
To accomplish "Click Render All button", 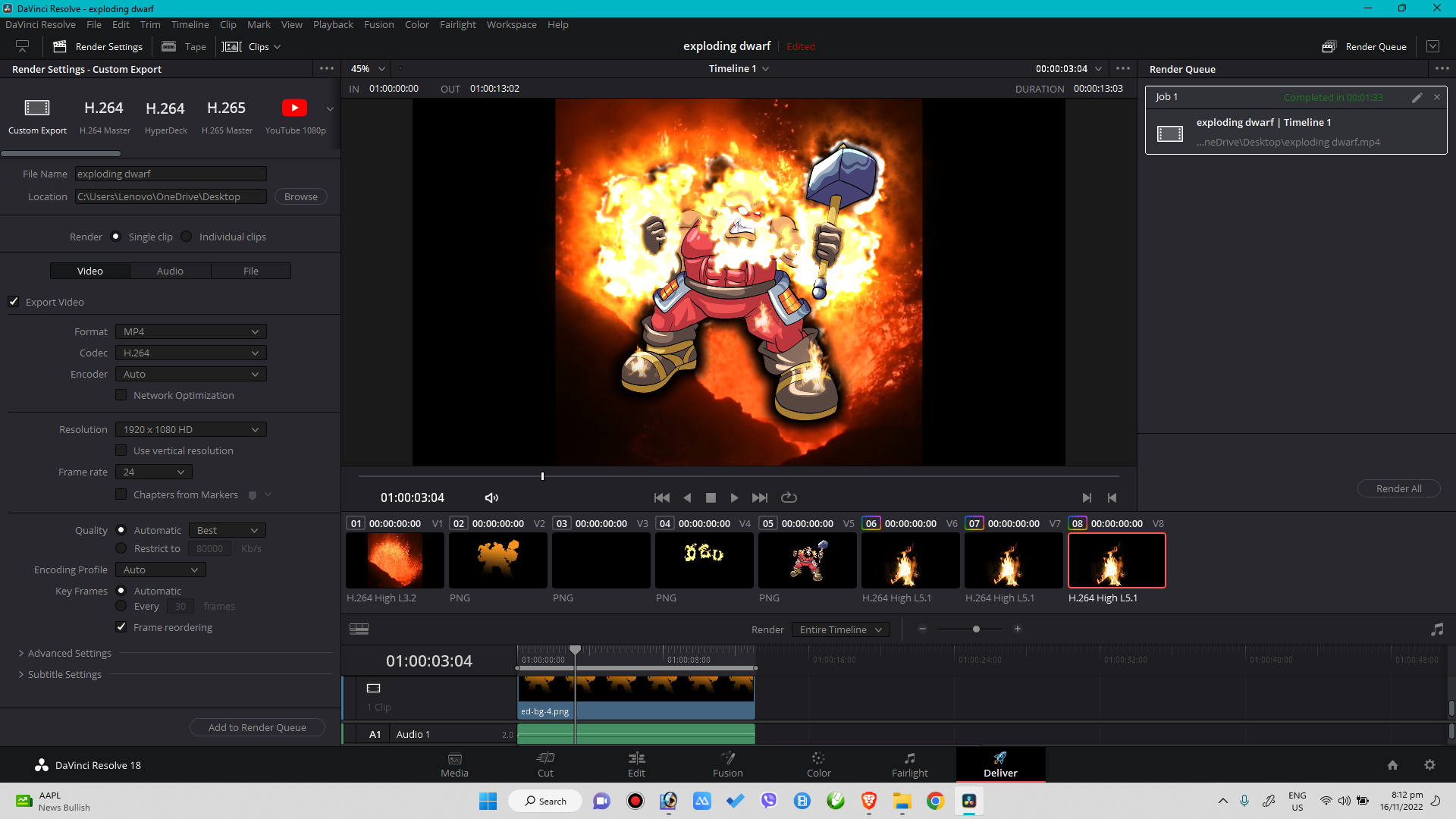I will 1398,488.
